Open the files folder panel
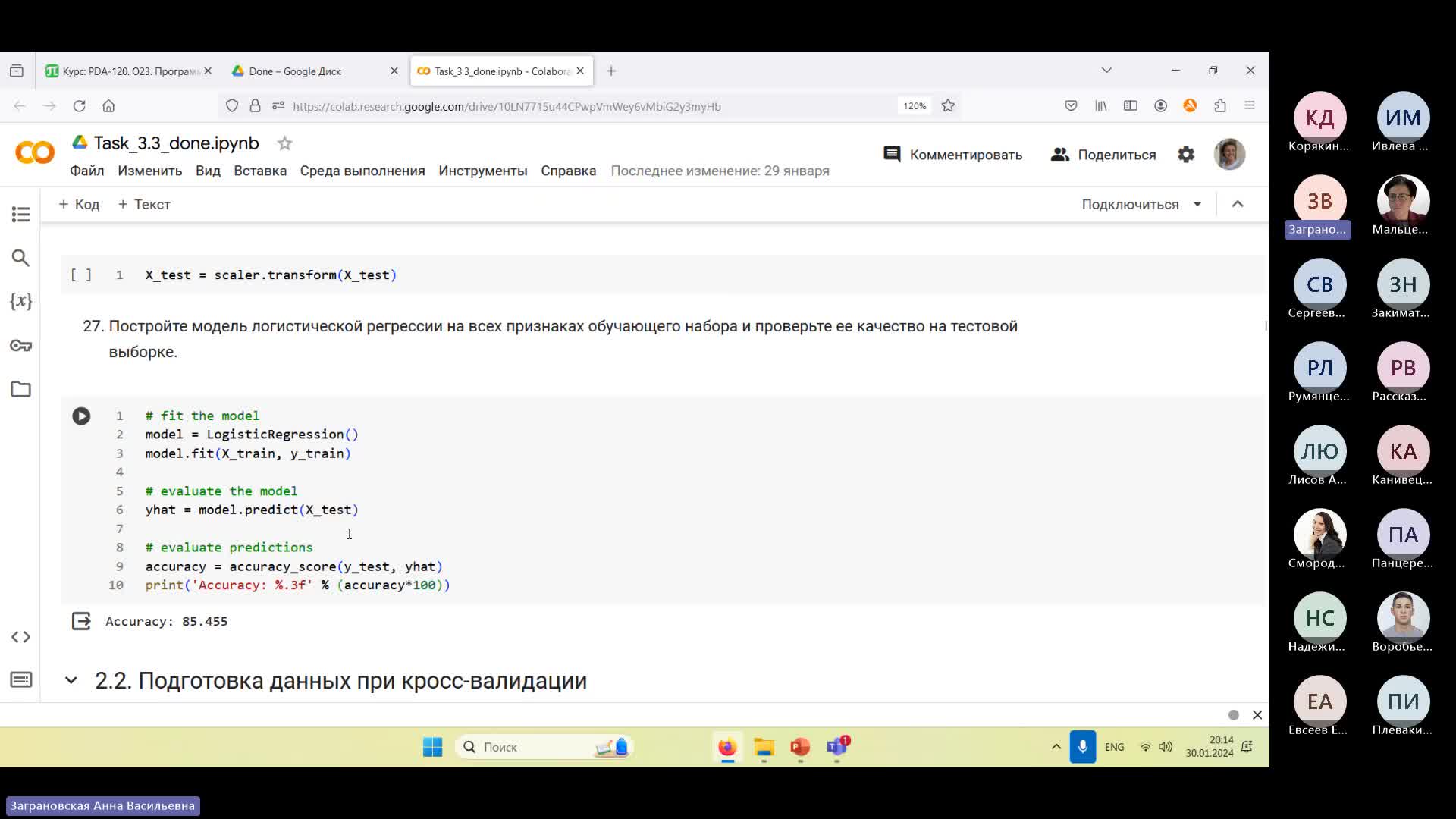 (x=20, y=389)
